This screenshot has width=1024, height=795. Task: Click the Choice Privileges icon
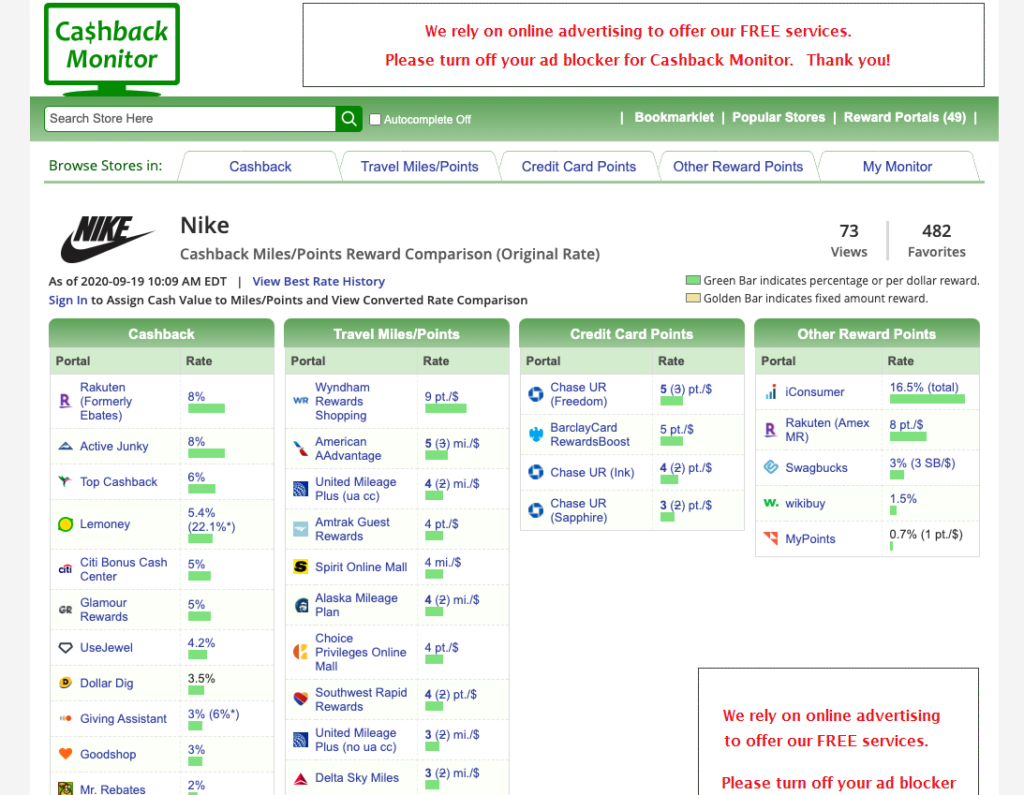(300, 652)
